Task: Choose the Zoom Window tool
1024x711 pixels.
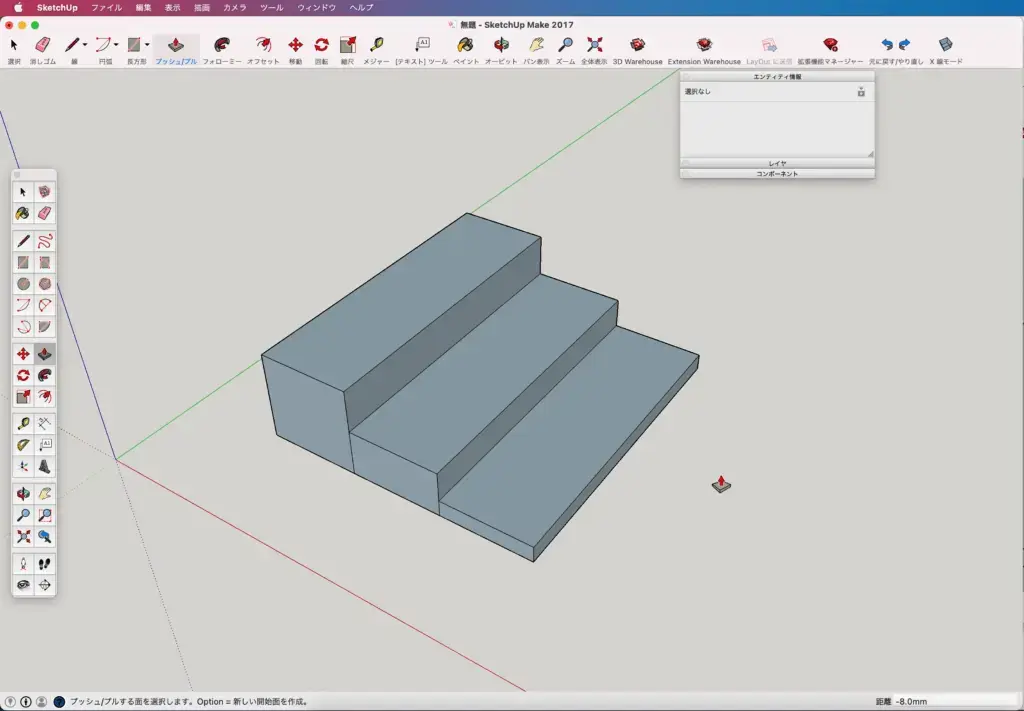Action: coord(44,515)
